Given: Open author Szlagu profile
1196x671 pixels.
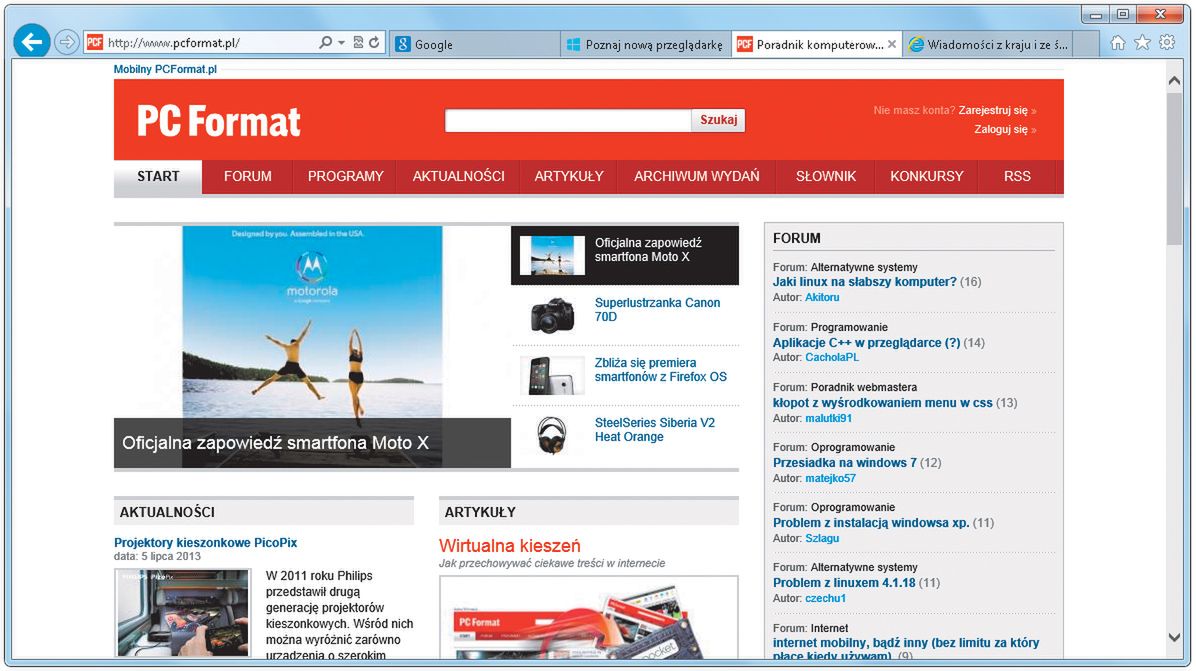Looking at the screenshot, I should point(822,538).
